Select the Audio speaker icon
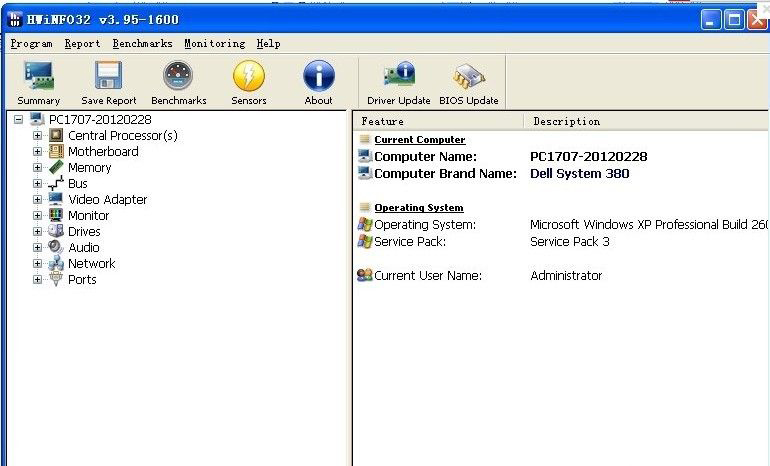Screen dimensions: 770x466 point(56,247)
